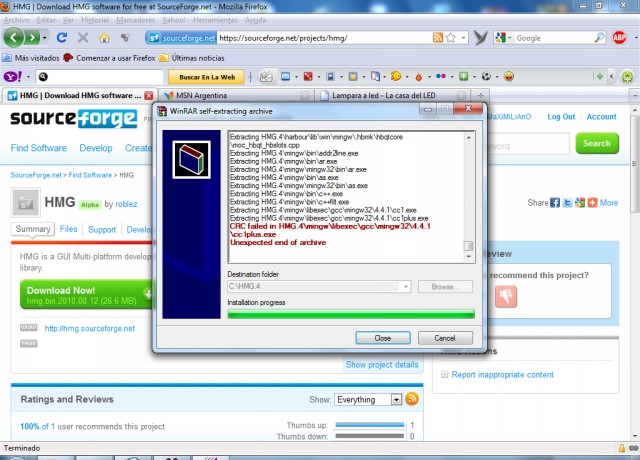The height and width of the screenshot is (460, 640).
Task: Open Archivo menu
Action: pos(17,20)
